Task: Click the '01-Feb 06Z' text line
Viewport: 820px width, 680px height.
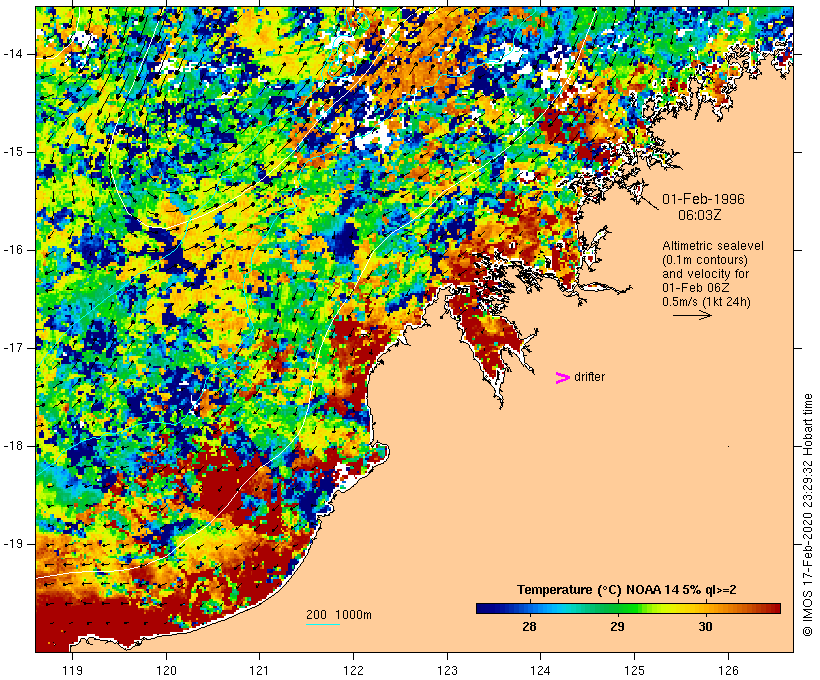Action: (x=696, y=288)
